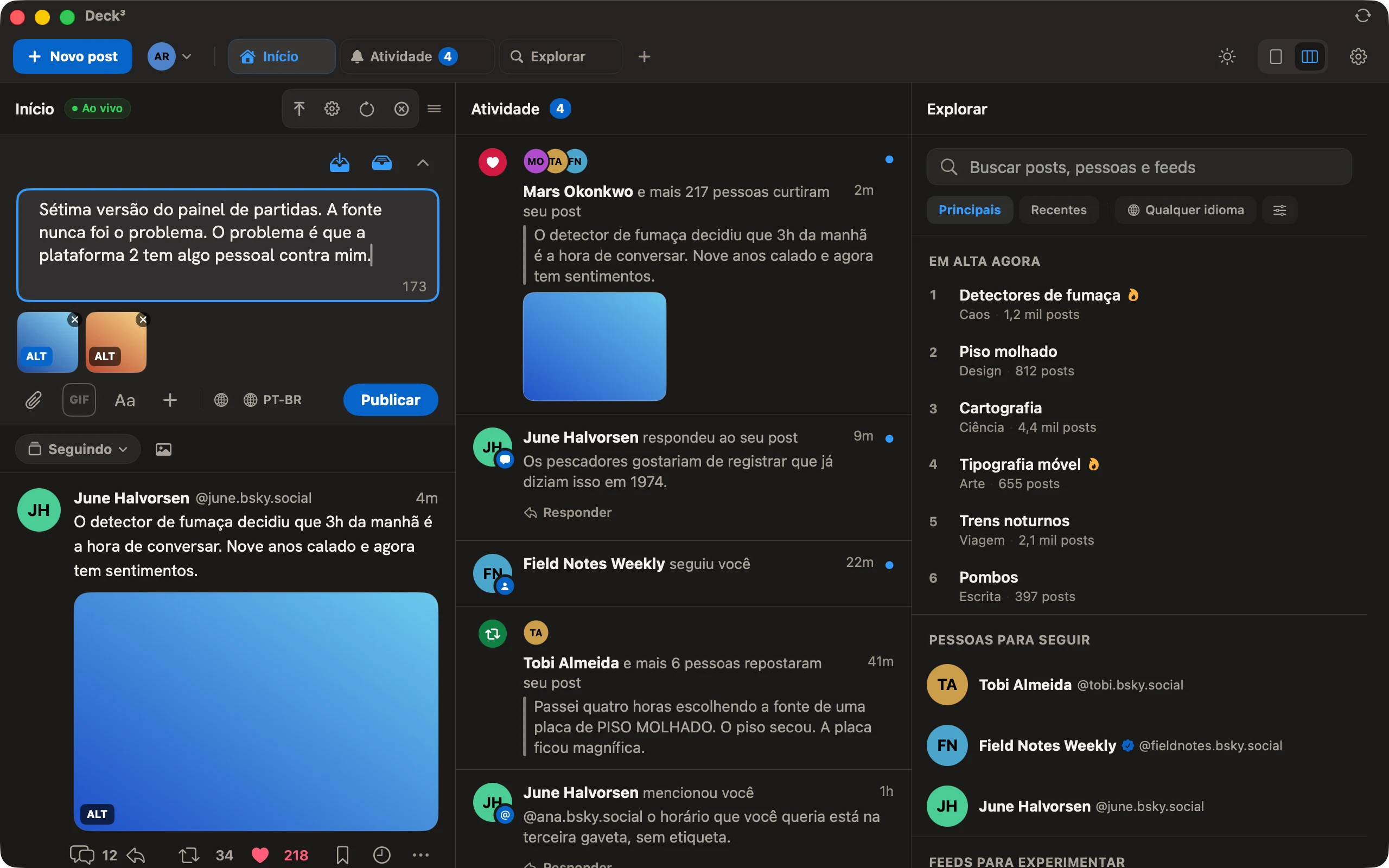Click the standalone globe icon beside the composer plus
This screenshot has height=868, width=1389.
click(221, 400)
